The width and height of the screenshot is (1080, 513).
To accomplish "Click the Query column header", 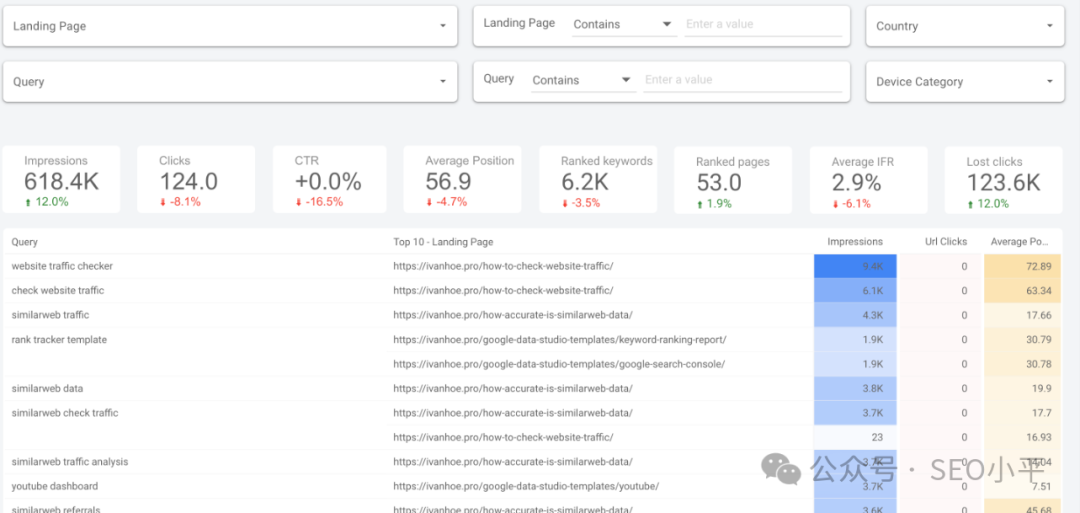I will (x=25, y=242).
